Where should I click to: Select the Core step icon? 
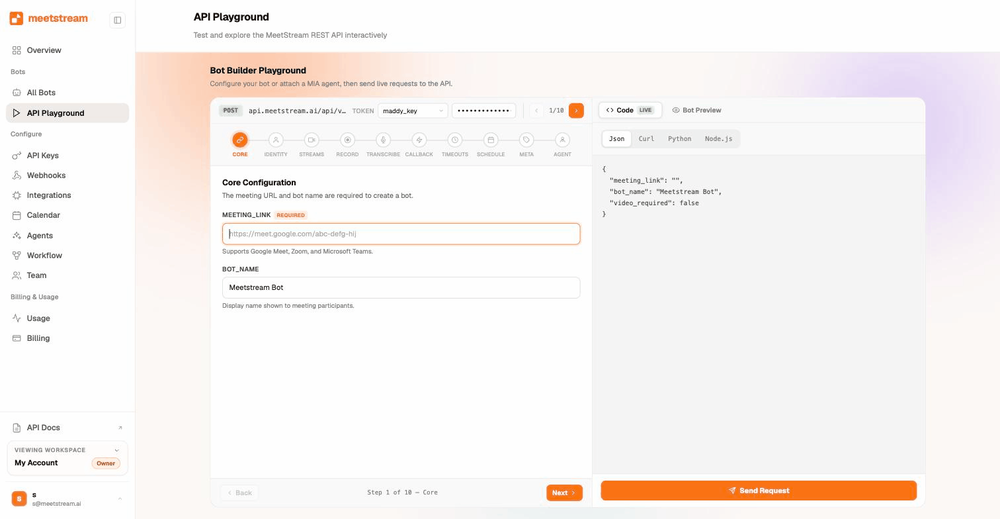coord(240,140)
